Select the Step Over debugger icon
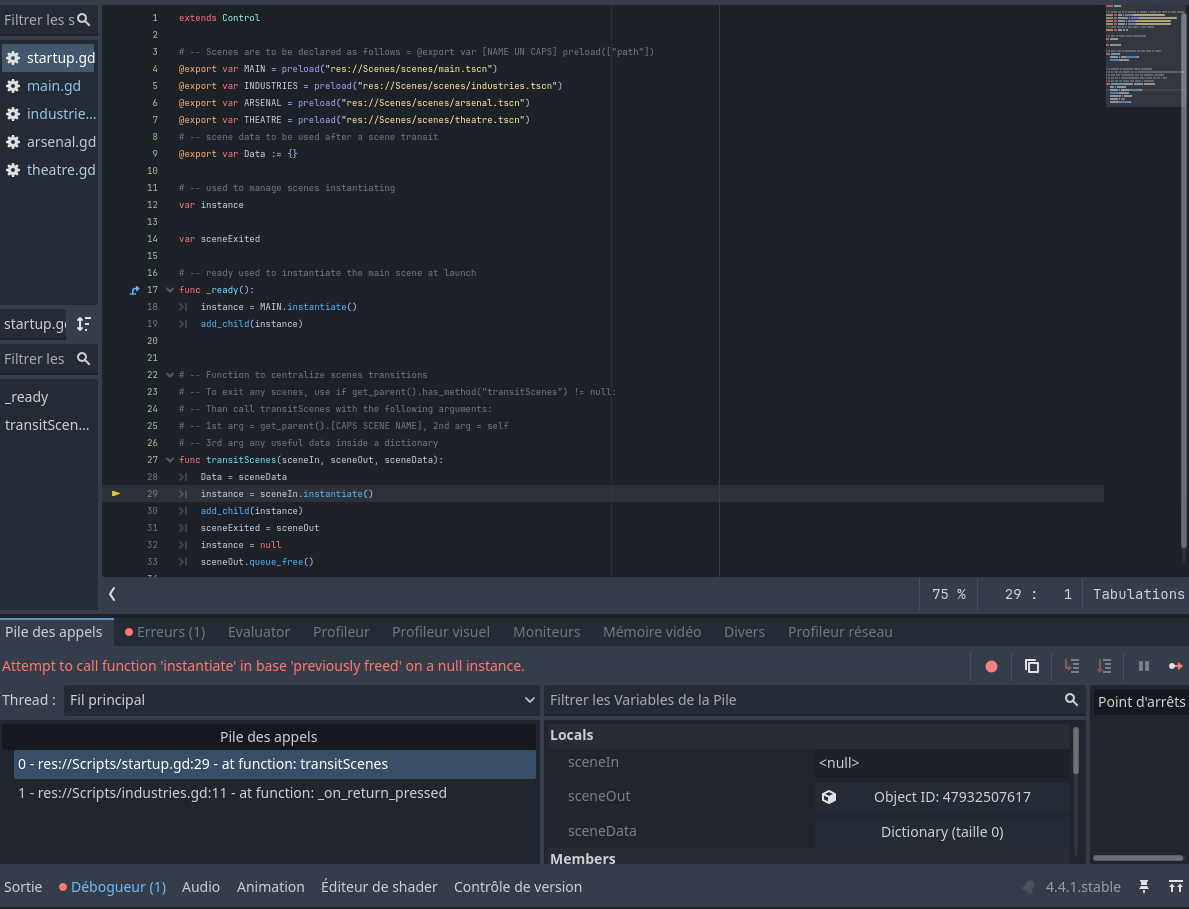Screen dimensions: 1189x909 pyautogui.click(x=1104, y=666)
